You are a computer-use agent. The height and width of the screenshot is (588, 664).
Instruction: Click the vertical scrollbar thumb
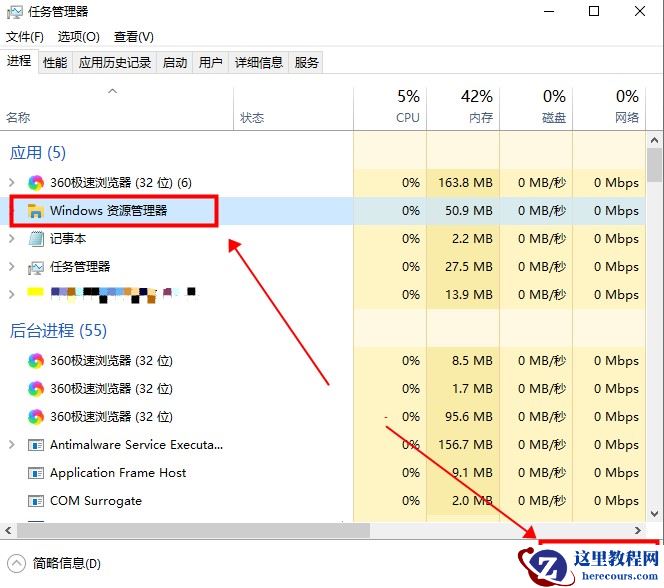[x=654, y=164]
